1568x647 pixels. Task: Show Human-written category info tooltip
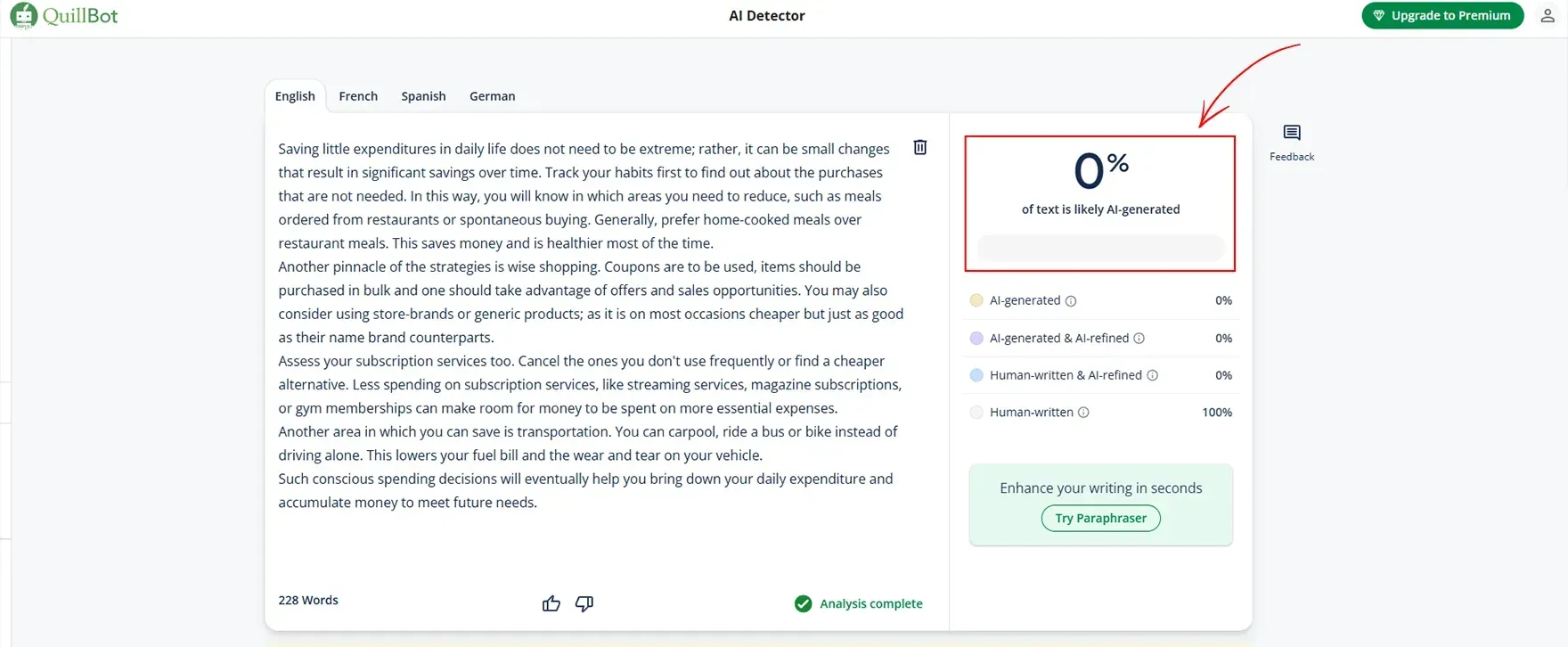[x=1083, y=412]
